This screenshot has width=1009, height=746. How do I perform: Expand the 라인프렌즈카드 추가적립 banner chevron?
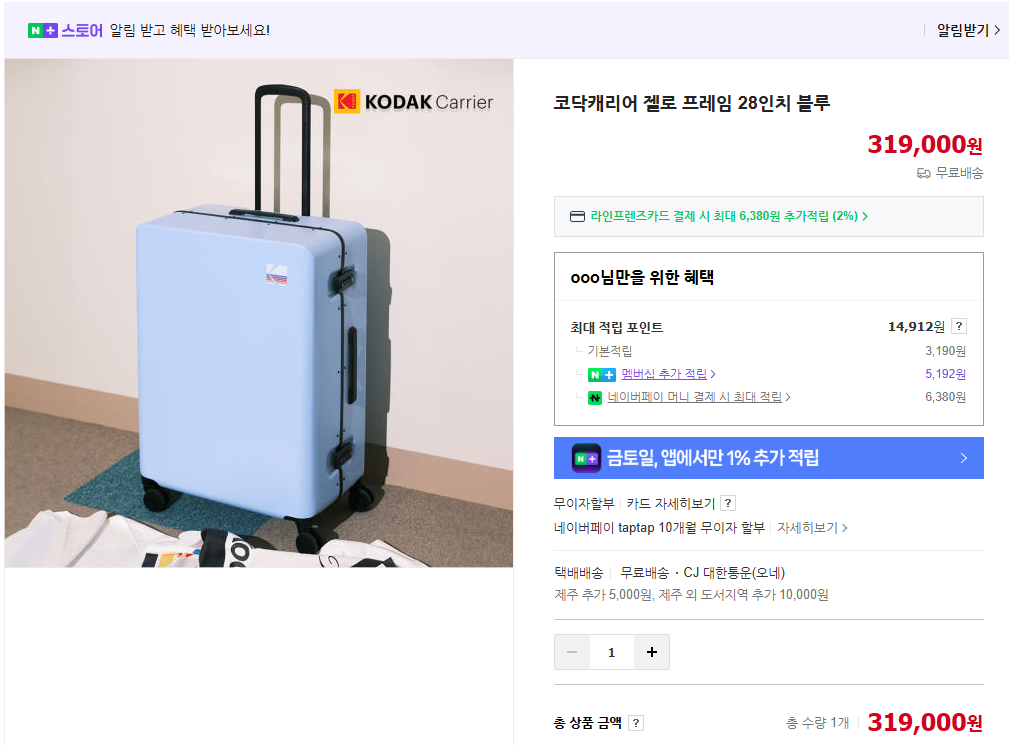tap(865, 216)
